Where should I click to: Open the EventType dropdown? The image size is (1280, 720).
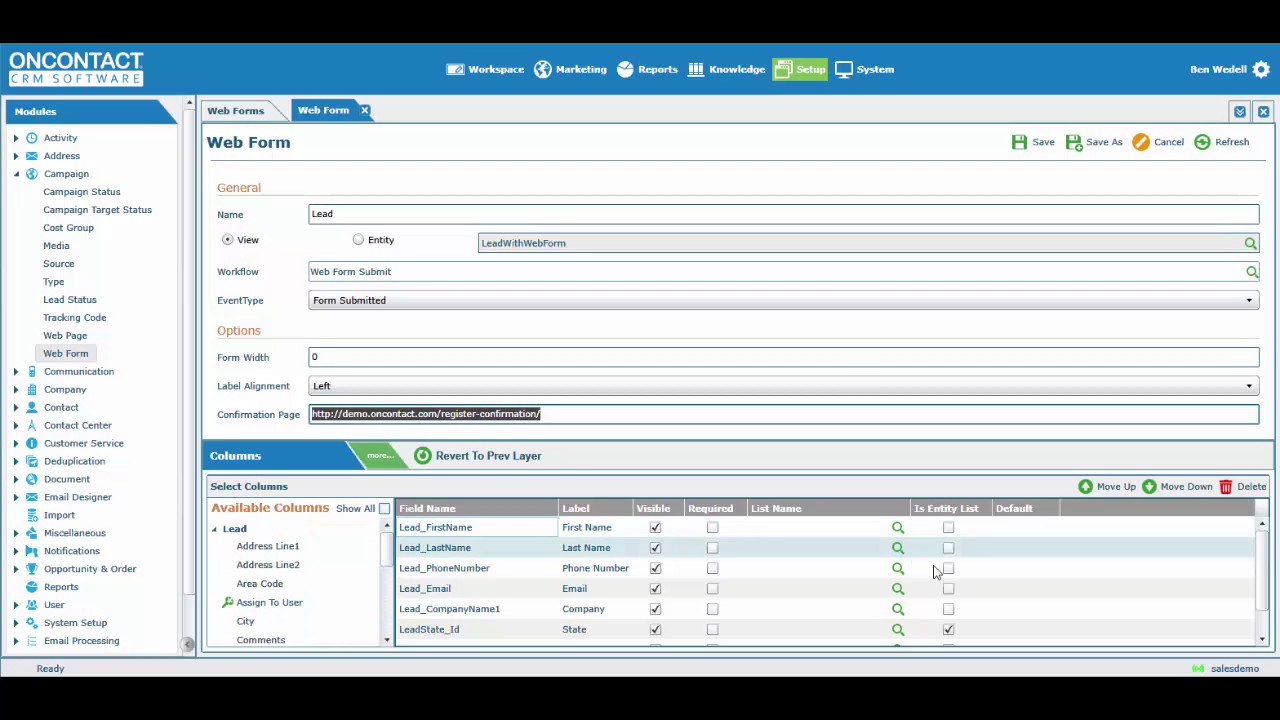(1249, 300)
